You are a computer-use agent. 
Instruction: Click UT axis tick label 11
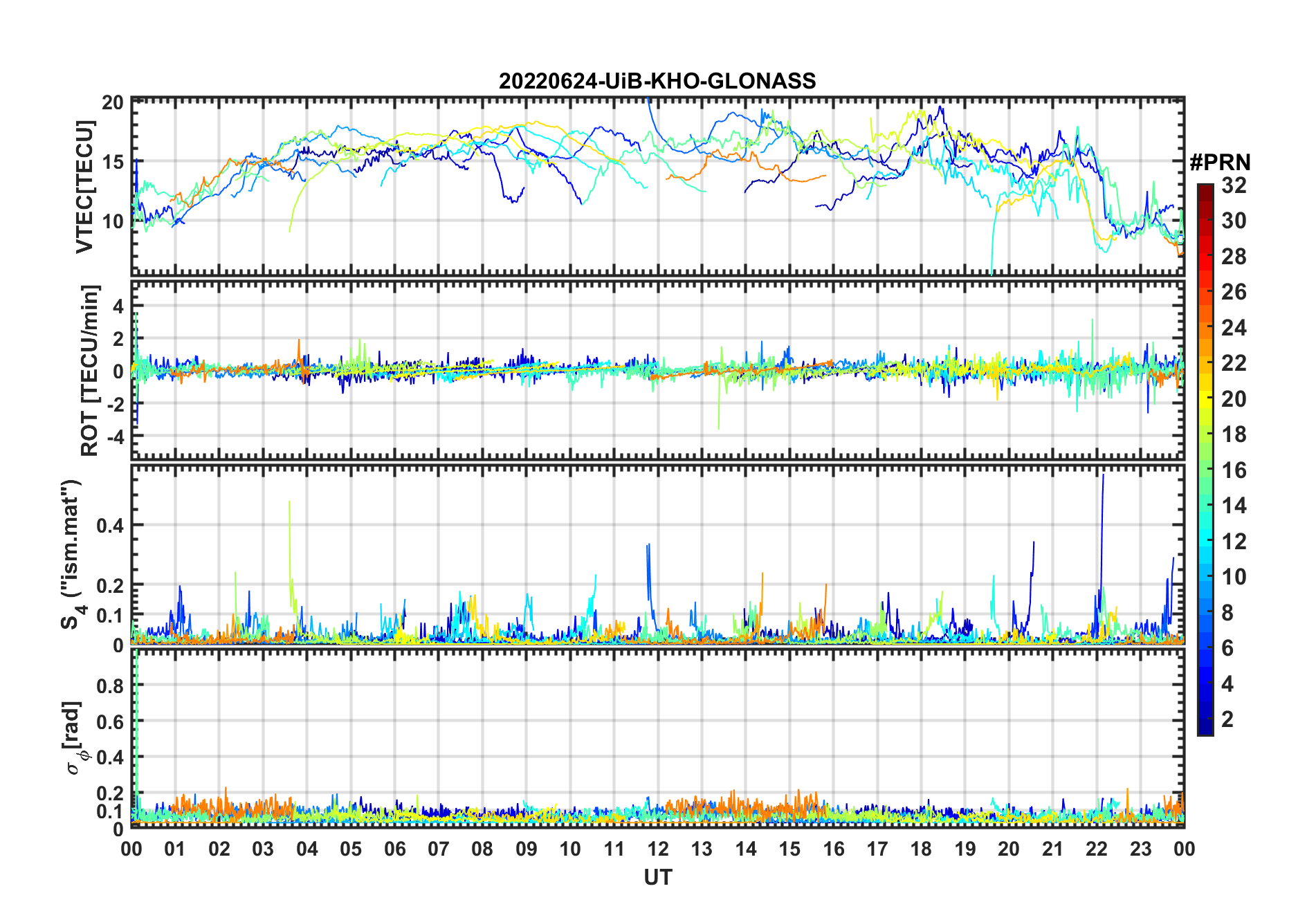(x=614, y=849)
